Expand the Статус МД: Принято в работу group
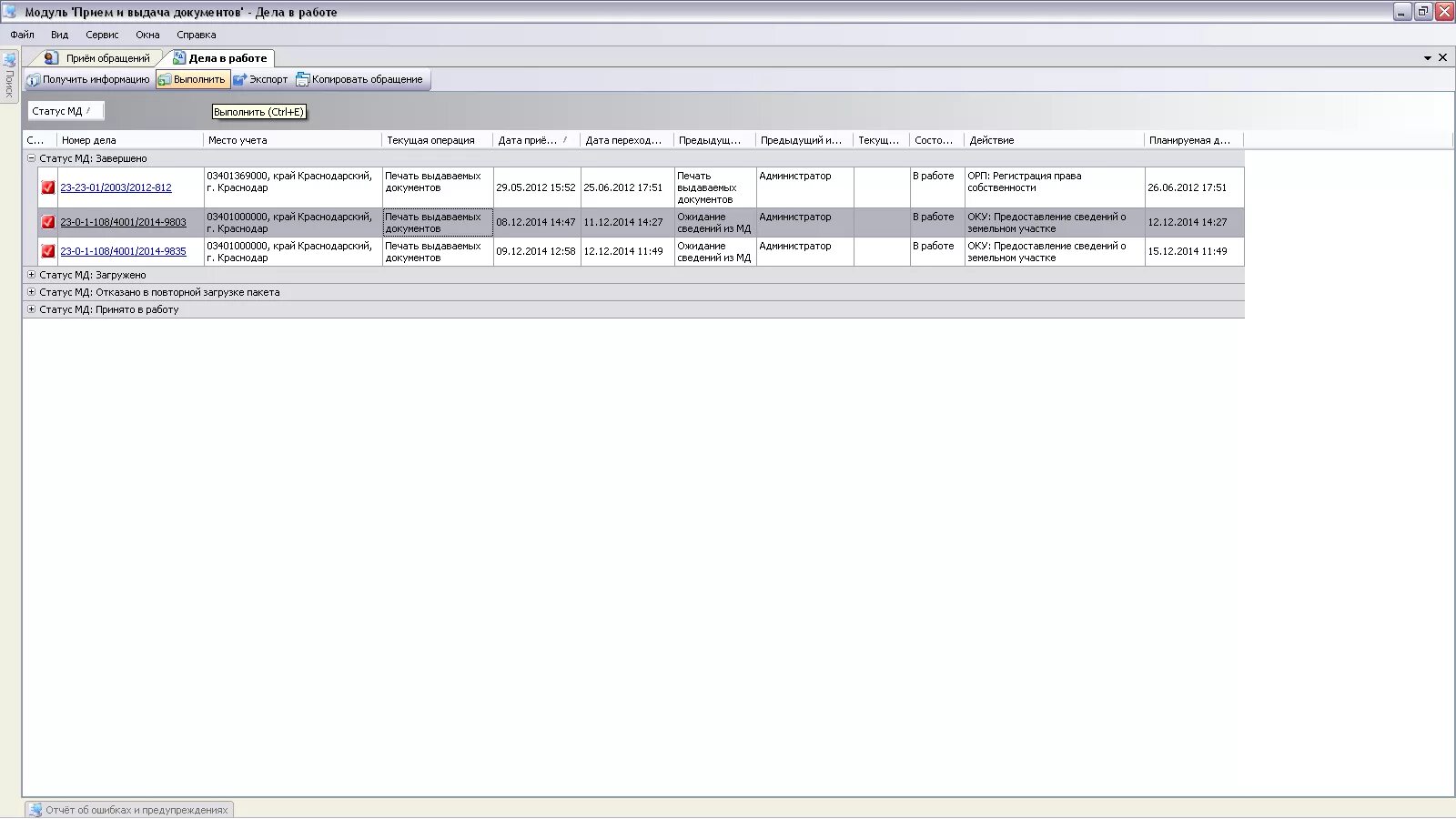This screenshot has height=819, width=1456. click(31, 309)
